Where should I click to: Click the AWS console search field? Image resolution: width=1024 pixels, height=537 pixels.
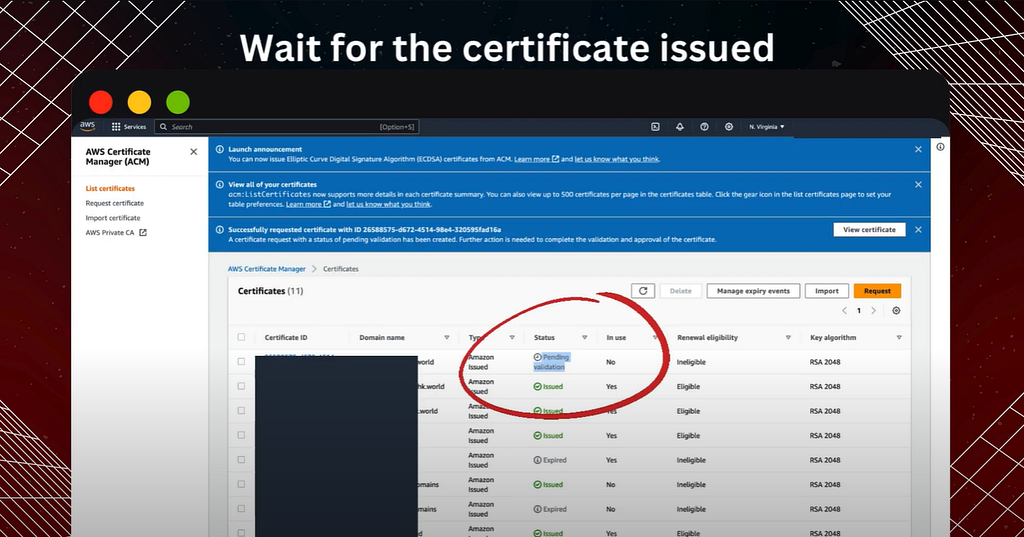click(x=287, y=127)
